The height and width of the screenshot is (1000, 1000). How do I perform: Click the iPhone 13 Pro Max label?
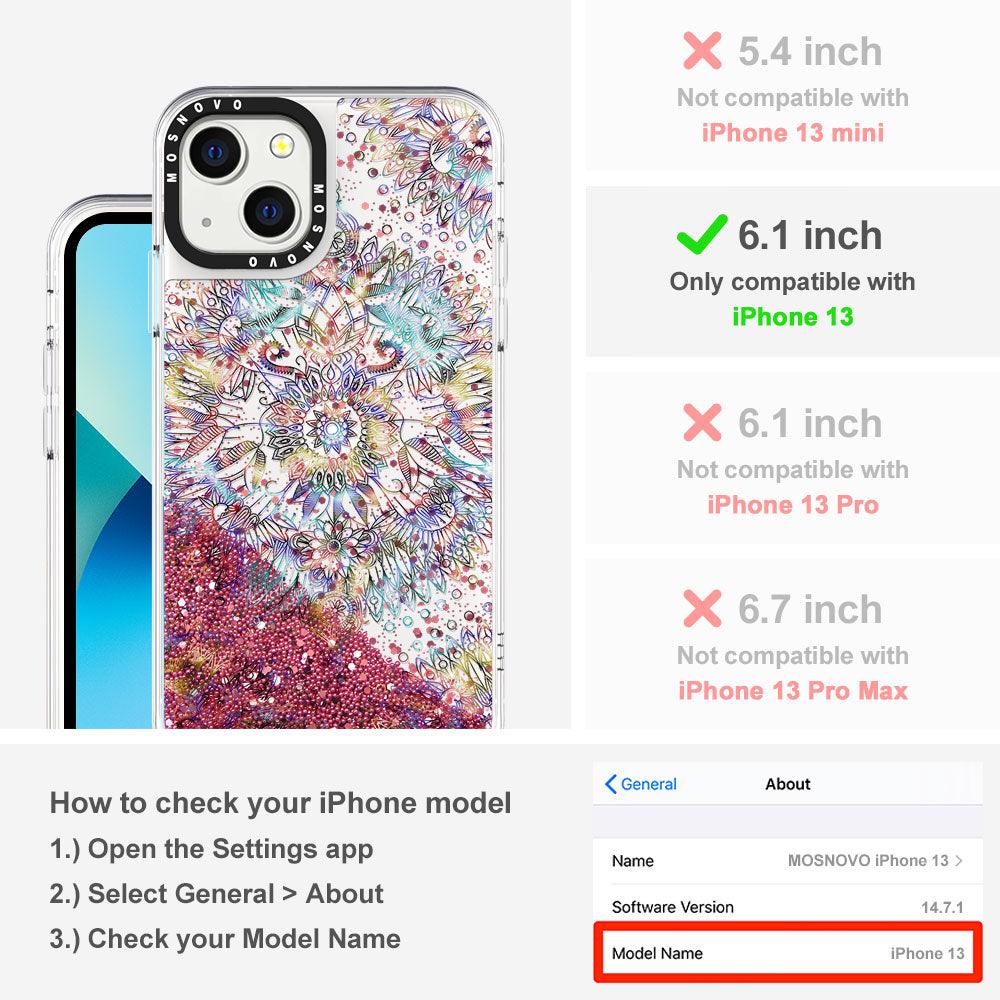(793, 691)
